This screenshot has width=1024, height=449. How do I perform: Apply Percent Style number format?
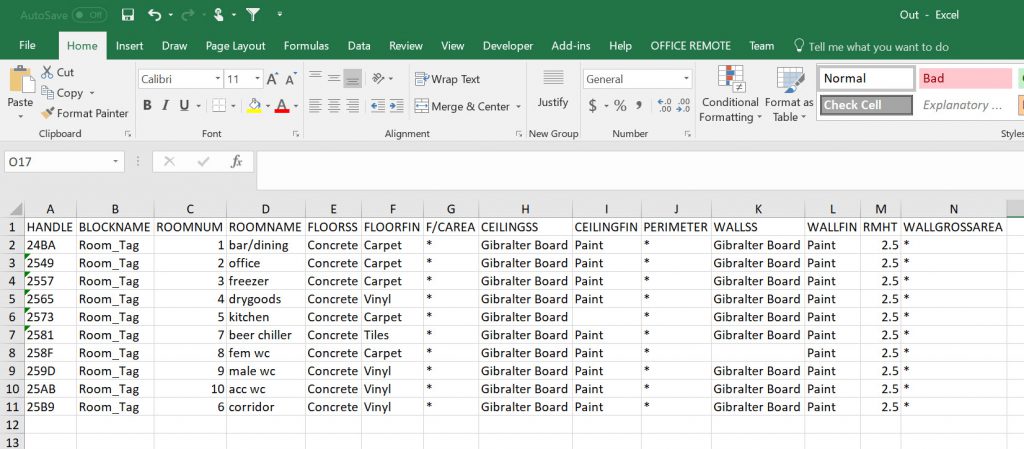[620, 106]
